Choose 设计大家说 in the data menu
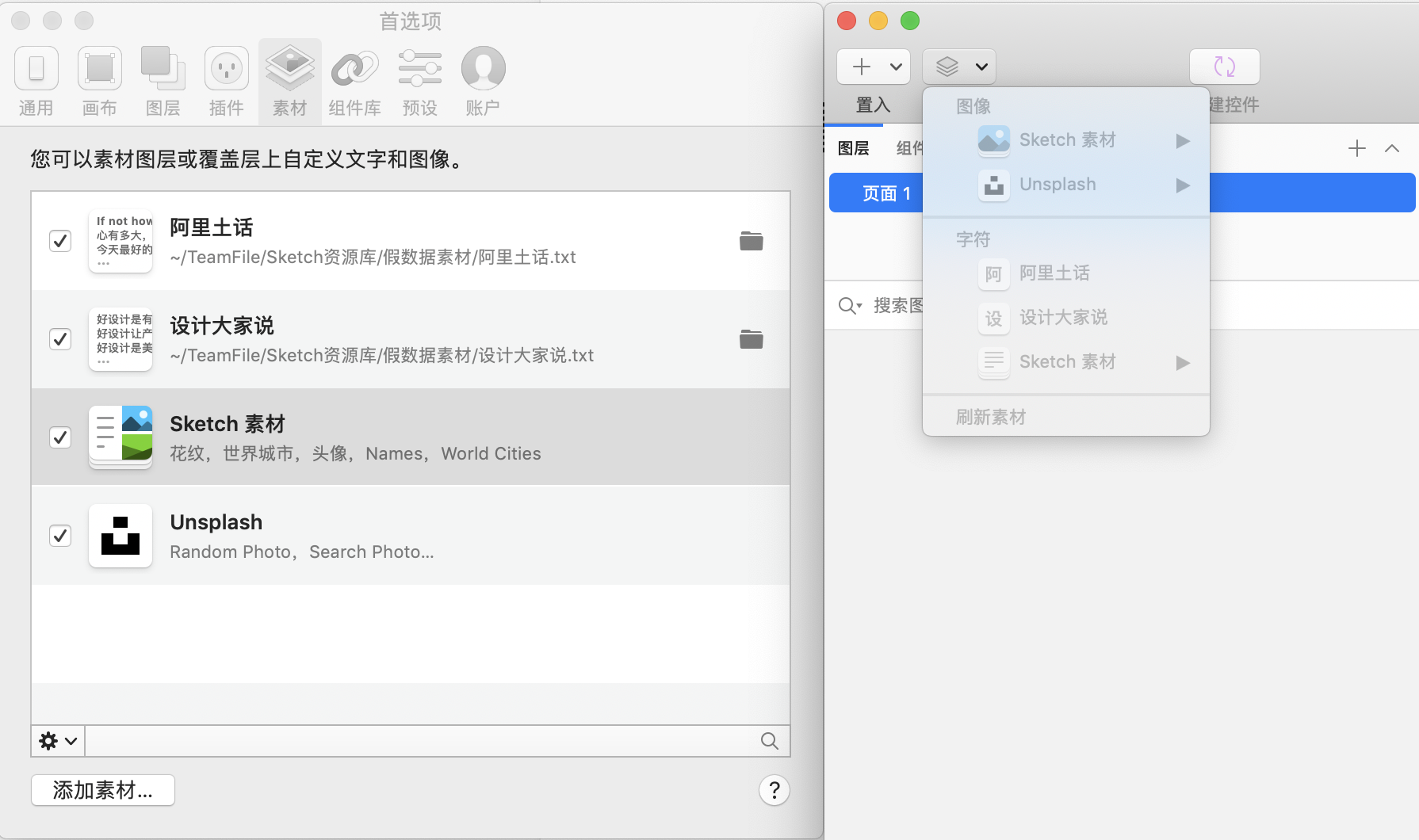Screen dimensions: 1419x840 point(1066,318)
